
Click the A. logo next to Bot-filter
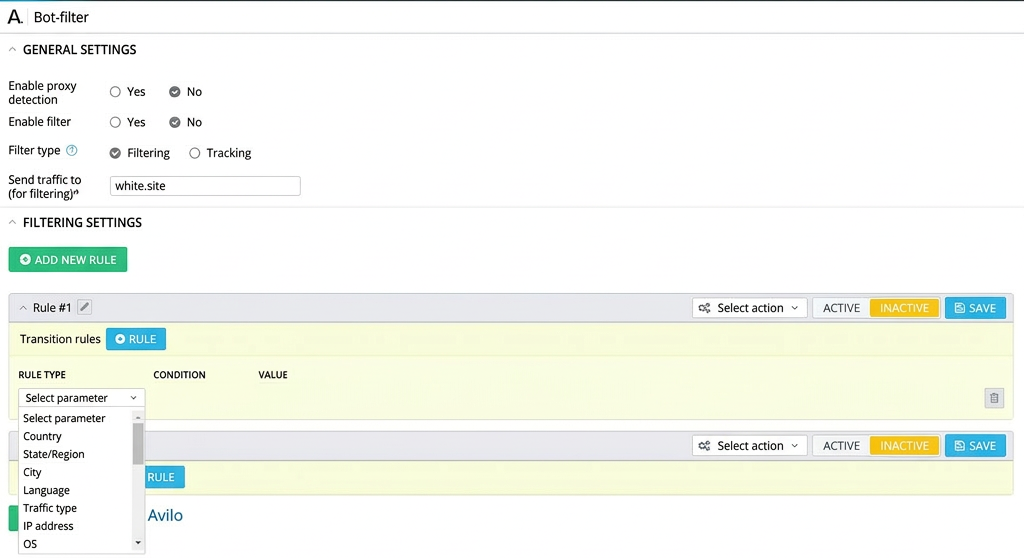pos(15,17)
